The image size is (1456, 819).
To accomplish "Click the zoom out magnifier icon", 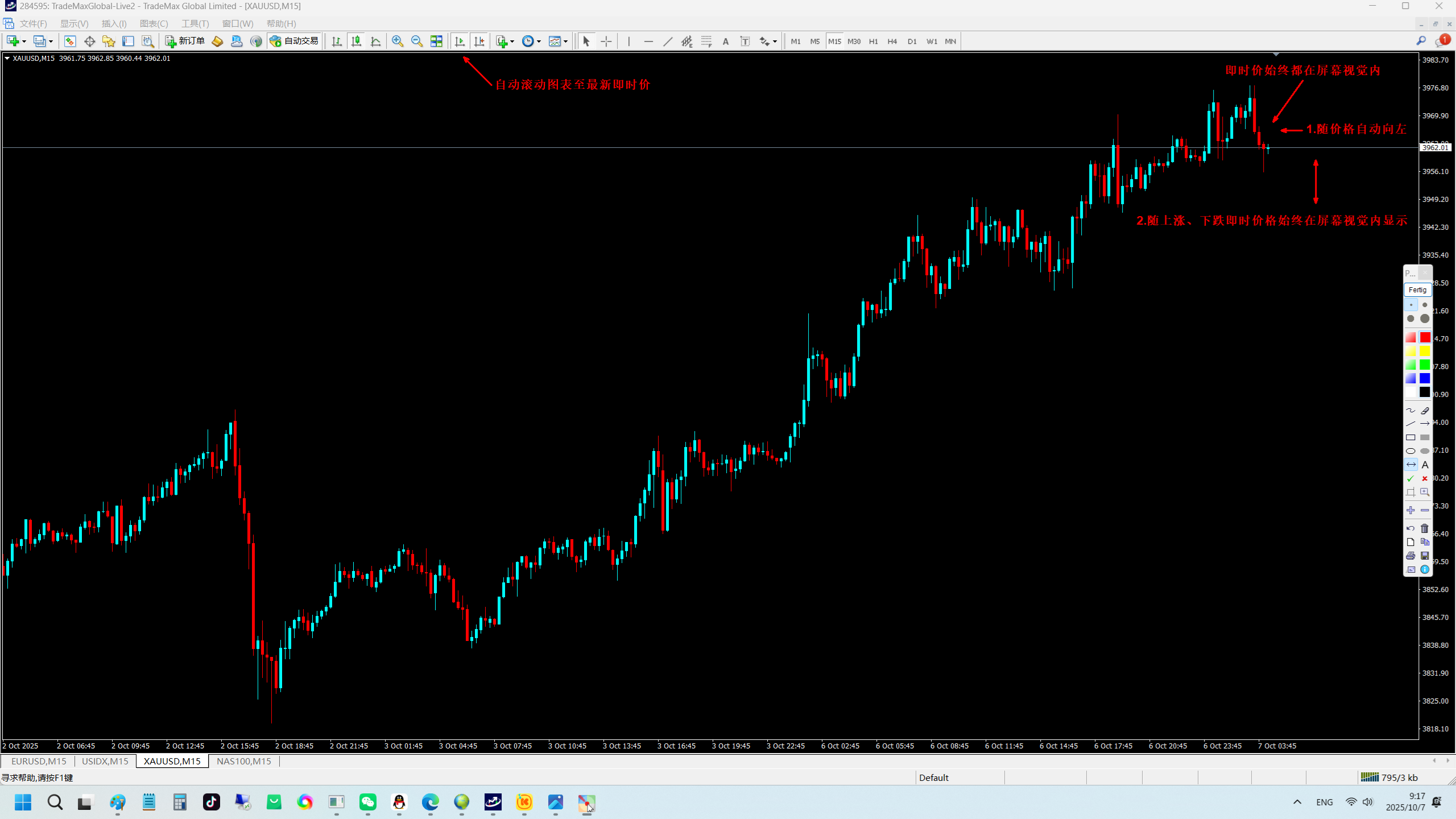I will (x=417, y=41).
